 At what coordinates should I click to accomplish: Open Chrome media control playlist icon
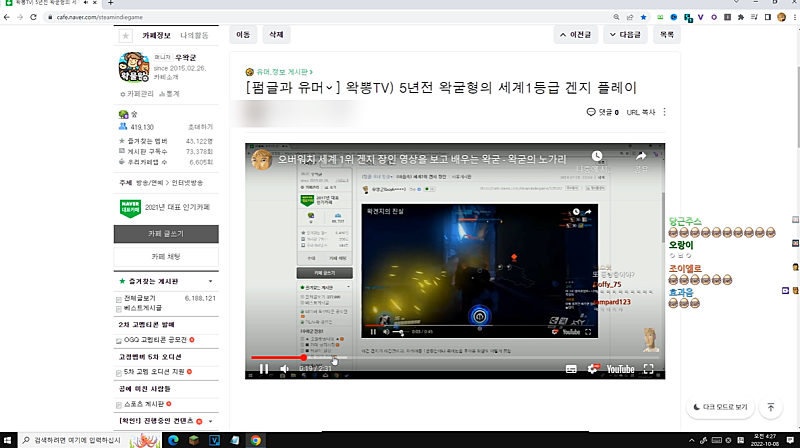coord(754,17)
